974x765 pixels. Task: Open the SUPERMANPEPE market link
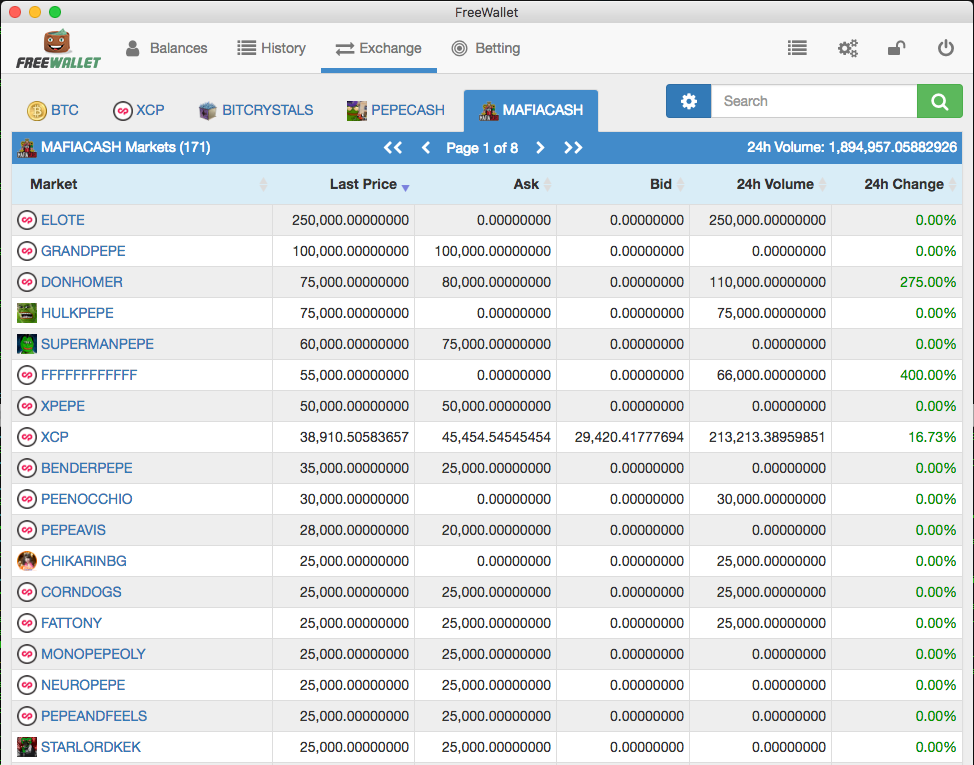[98, 344]
